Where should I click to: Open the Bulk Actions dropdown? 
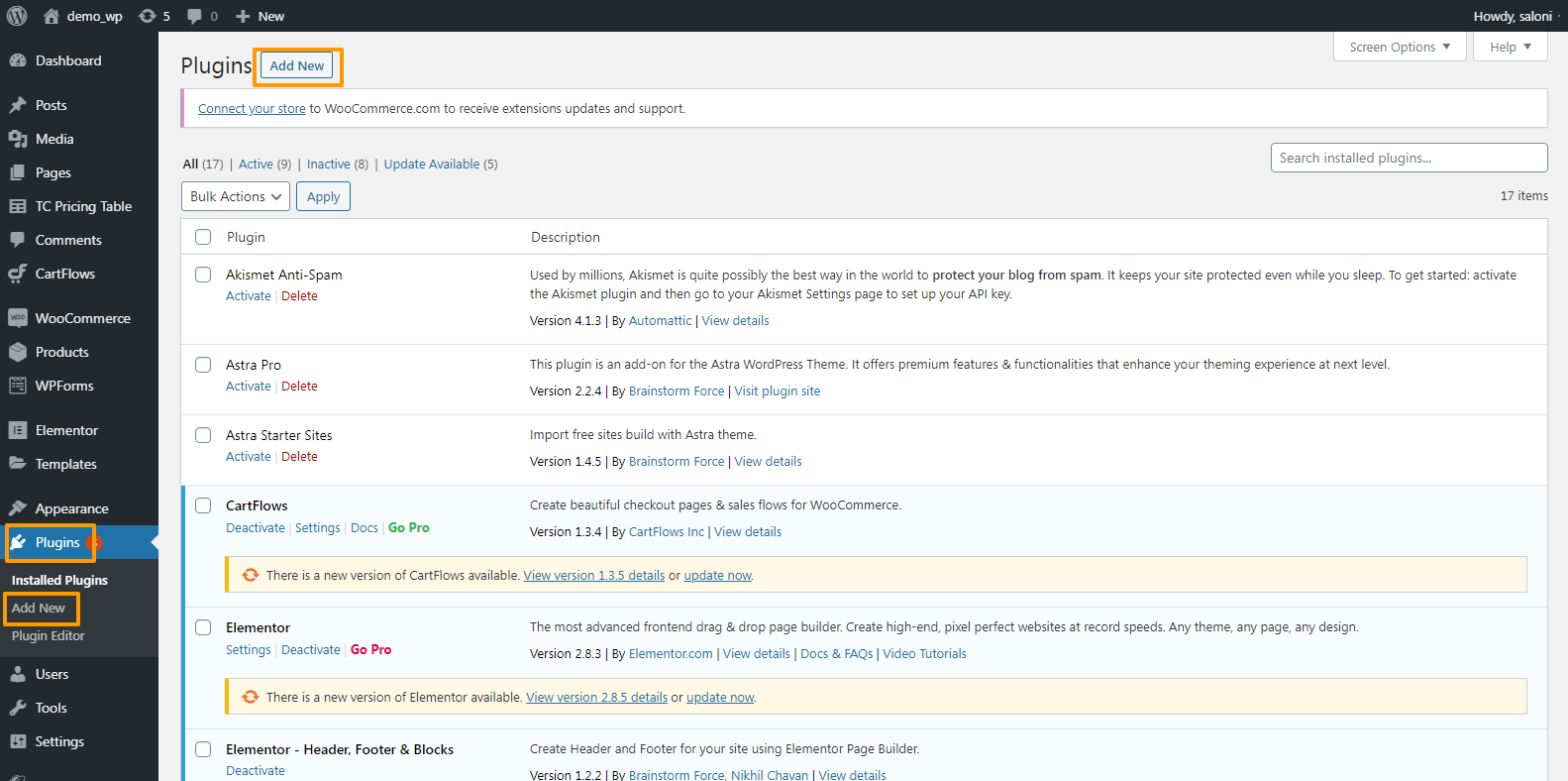pos(236,196)
